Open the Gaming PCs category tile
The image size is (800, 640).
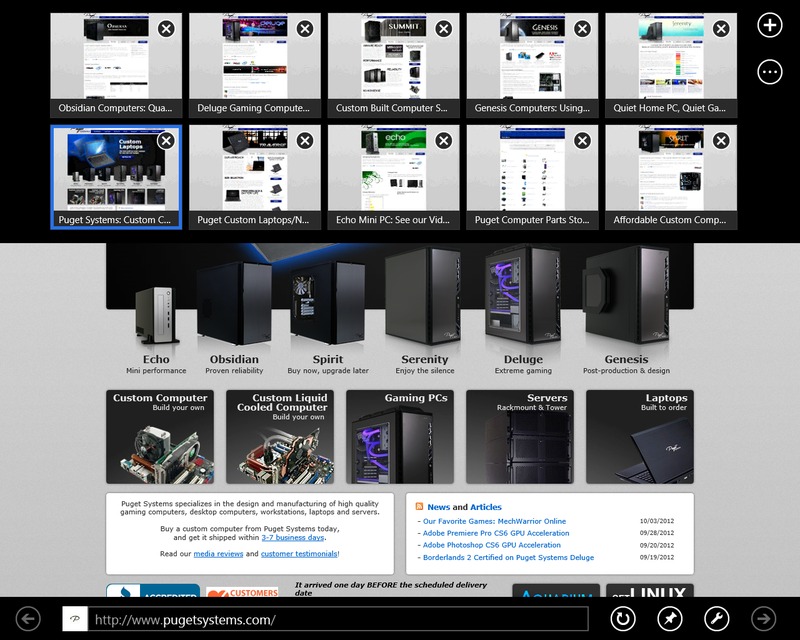coord(404,436)
